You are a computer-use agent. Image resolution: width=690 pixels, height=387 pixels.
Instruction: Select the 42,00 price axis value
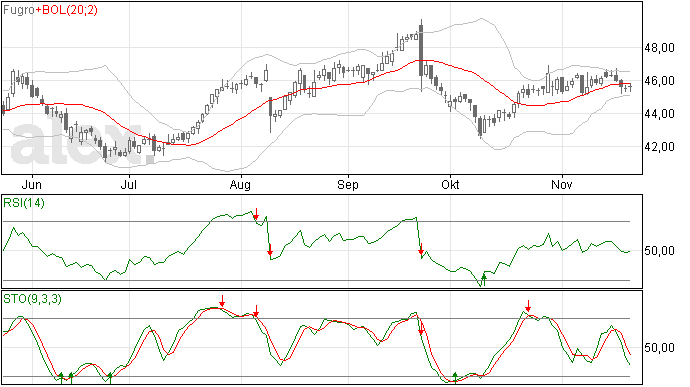[659, 147]
